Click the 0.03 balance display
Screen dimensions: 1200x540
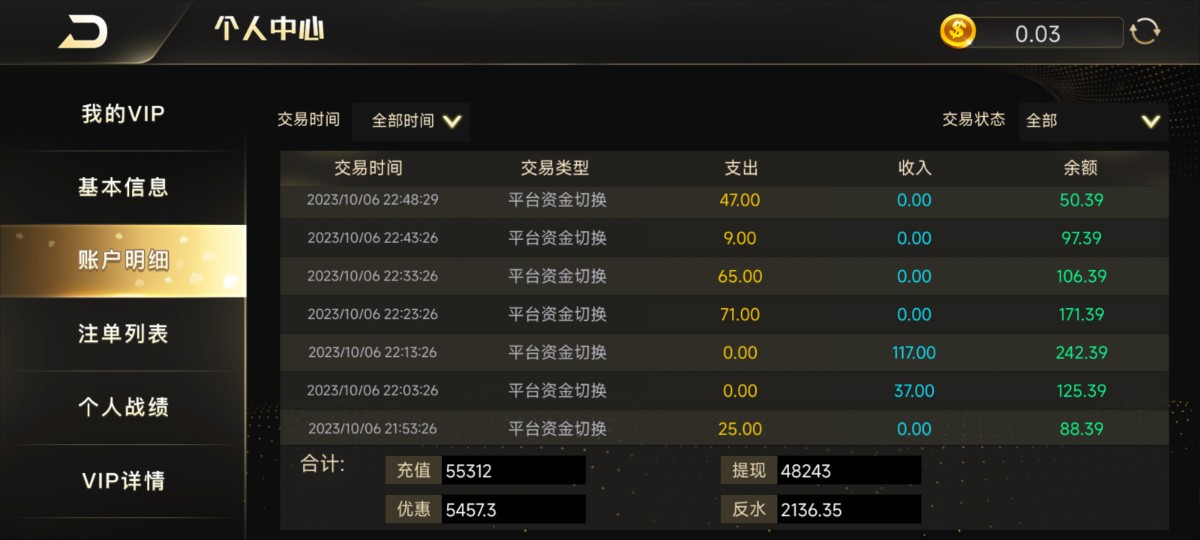(x=1040, y=34)
